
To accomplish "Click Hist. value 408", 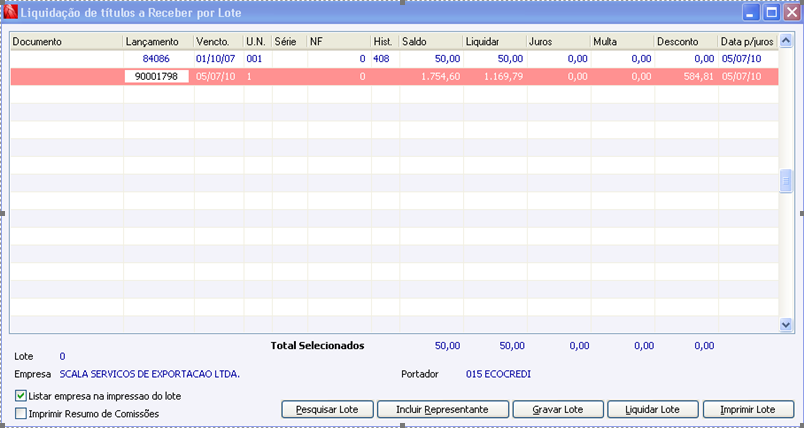I will tap(381, 59).
